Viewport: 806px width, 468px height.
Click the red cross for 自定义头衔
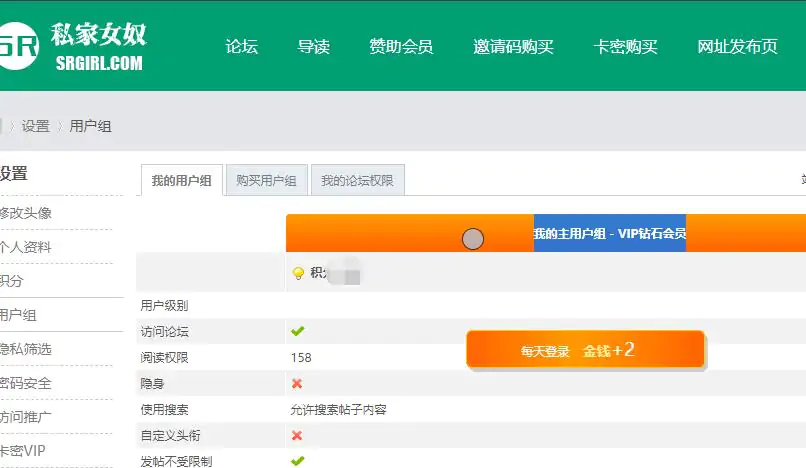click(x=297, y=435)
